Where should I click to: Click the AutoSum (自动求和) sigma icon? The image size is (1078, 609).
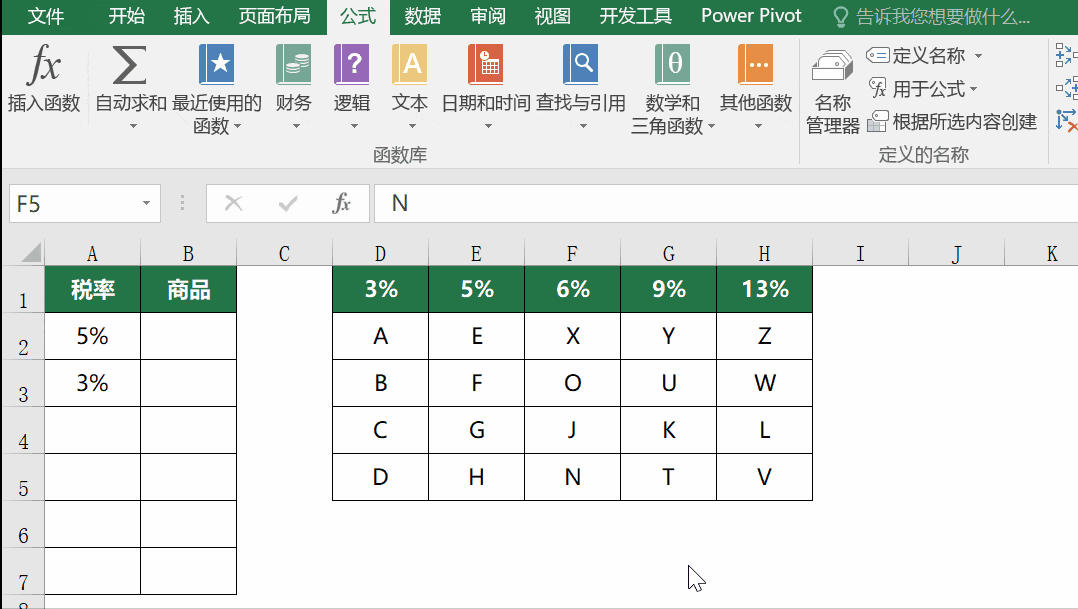coord(129,65)
